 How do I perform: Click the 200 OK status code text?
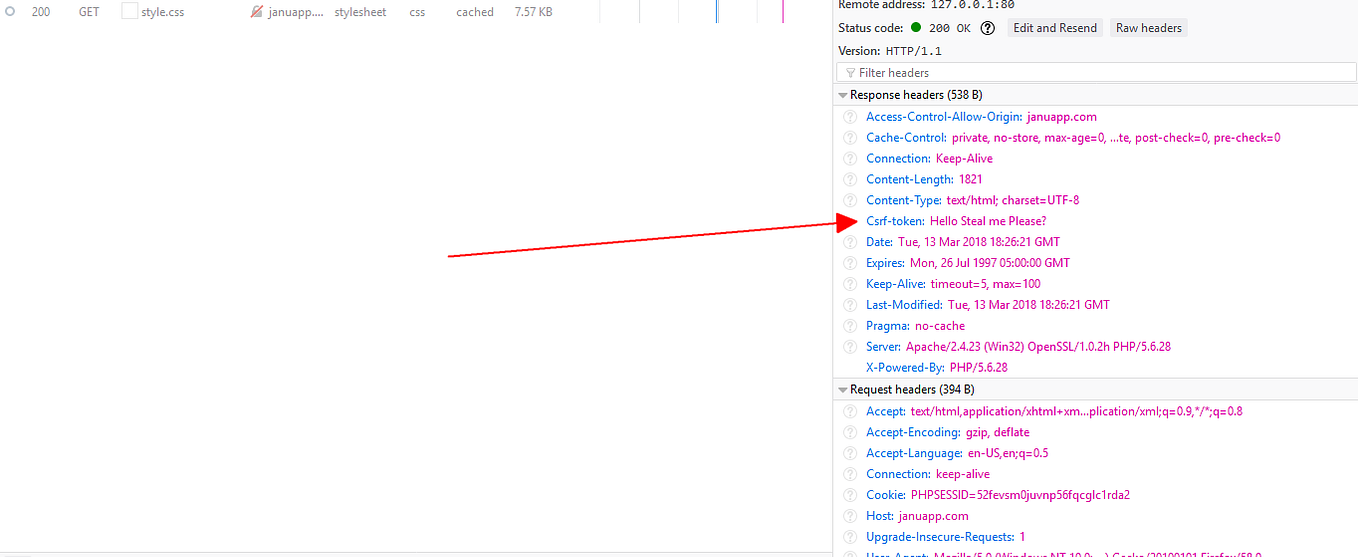tap(950, 28)
